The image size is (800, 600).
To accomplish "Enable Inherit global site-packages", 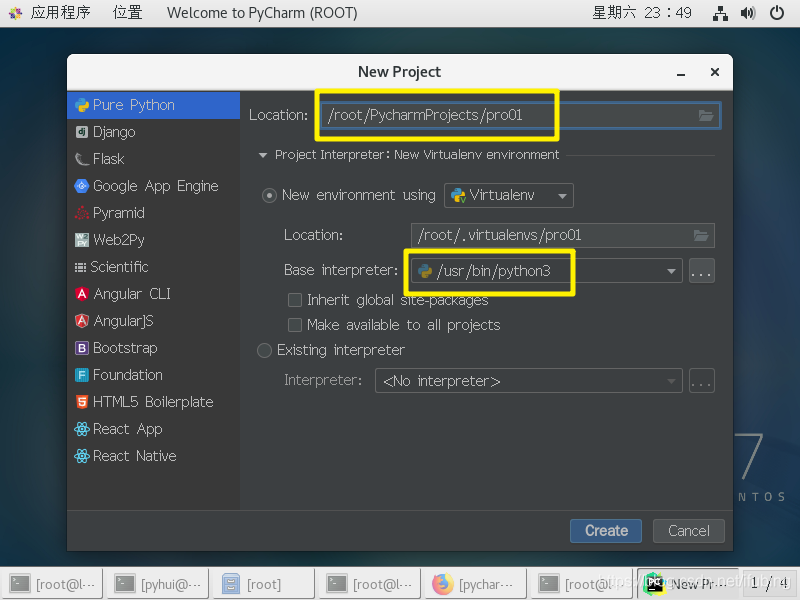I will (x=295, y=300).
